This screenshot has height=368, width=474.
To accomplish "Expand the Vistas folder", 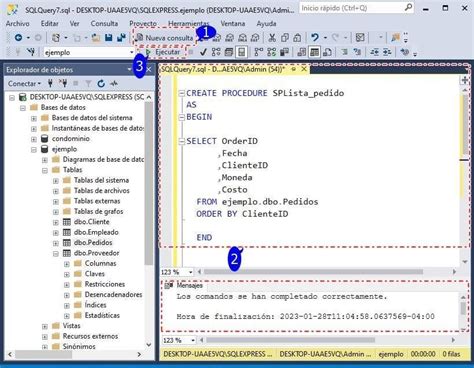I will coord(45,326).
